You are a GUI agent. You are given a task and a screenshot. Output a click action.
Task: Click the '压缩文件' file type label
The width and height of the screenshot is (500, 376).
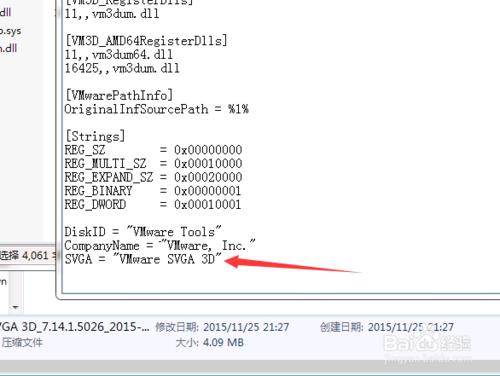[x=22, y=342]
